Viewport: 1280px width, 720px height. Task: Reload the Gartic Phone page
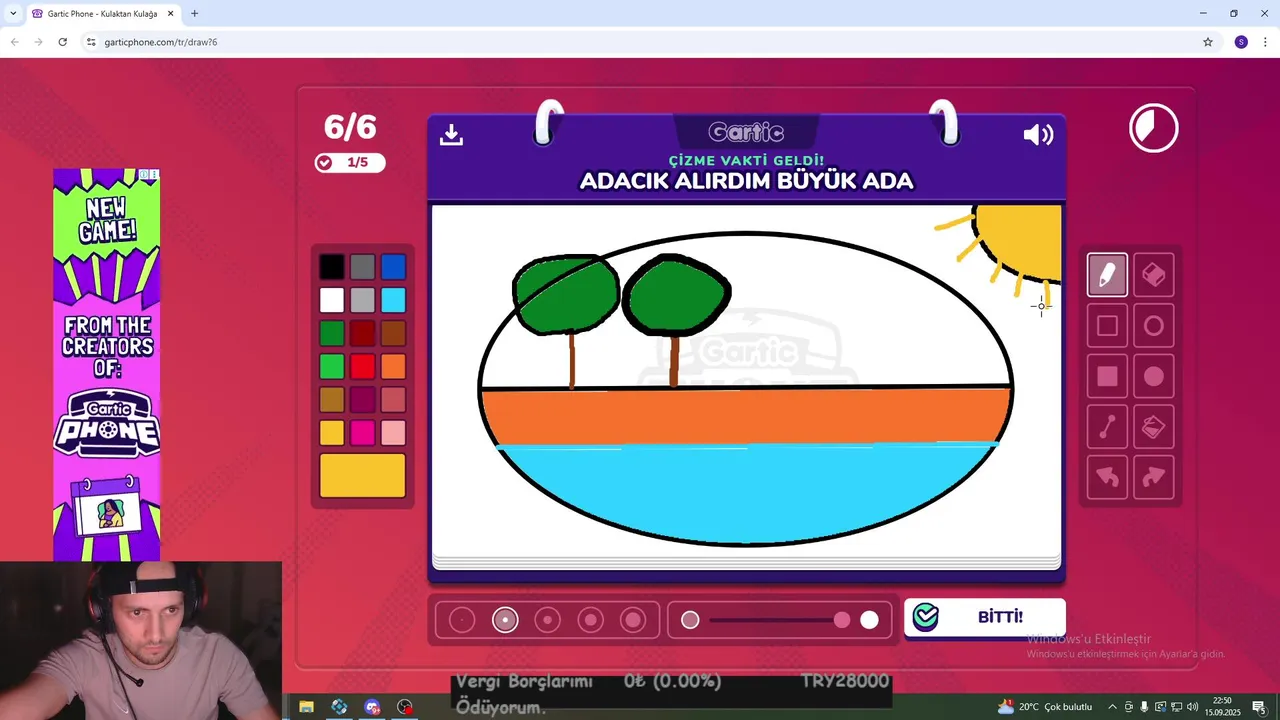pyautogui.click(x=62, y=42)
